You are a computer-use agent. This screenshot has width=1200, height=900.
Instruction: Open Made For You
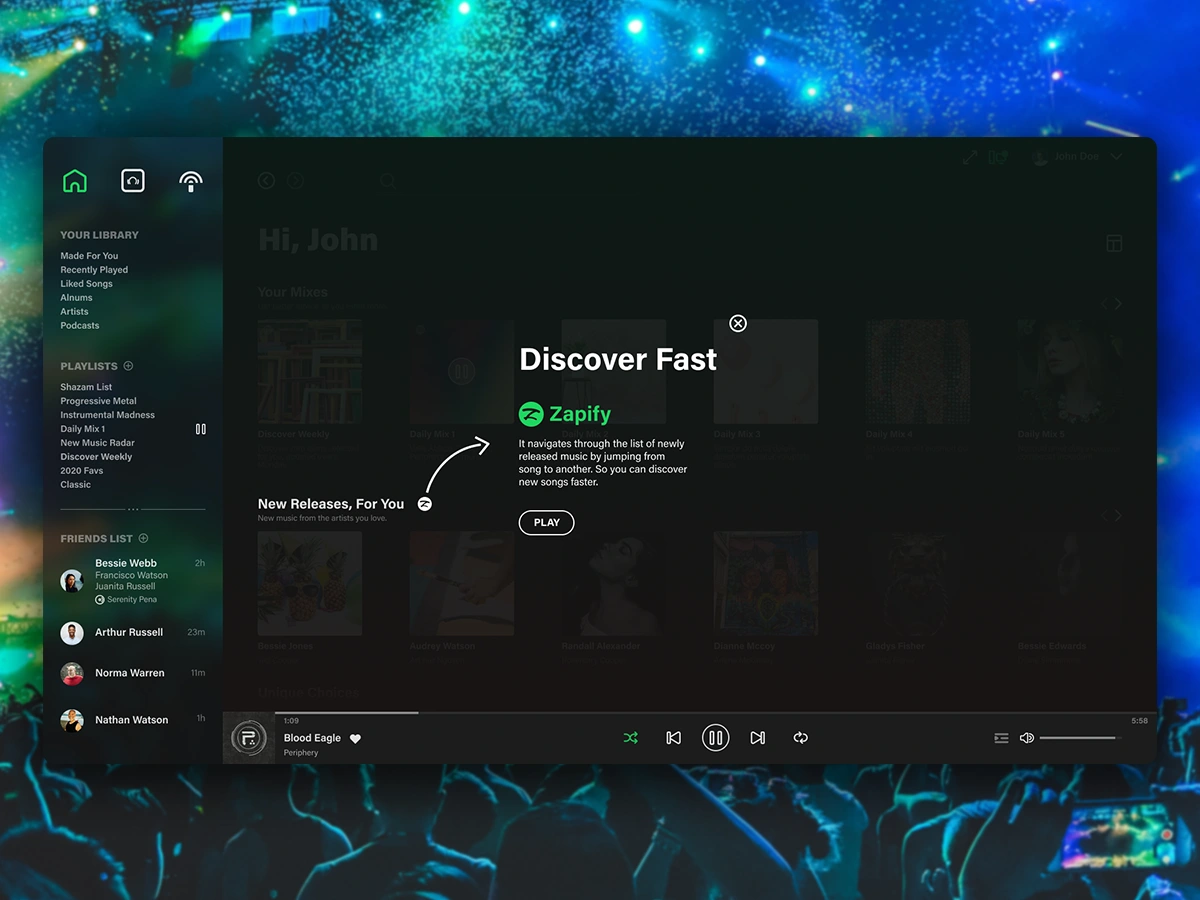(x=89, y=256)
